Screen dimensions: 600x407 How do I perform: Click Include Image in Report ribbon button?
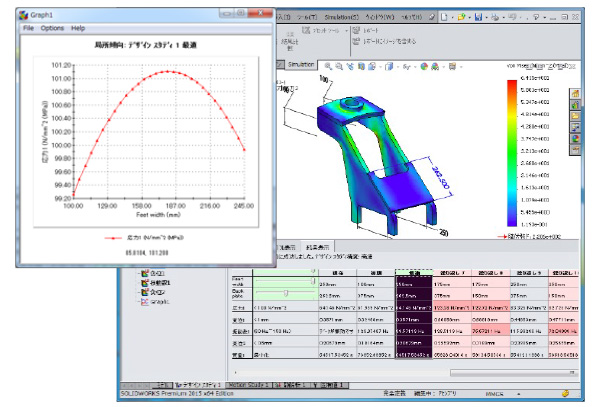(x=384, y=41)
